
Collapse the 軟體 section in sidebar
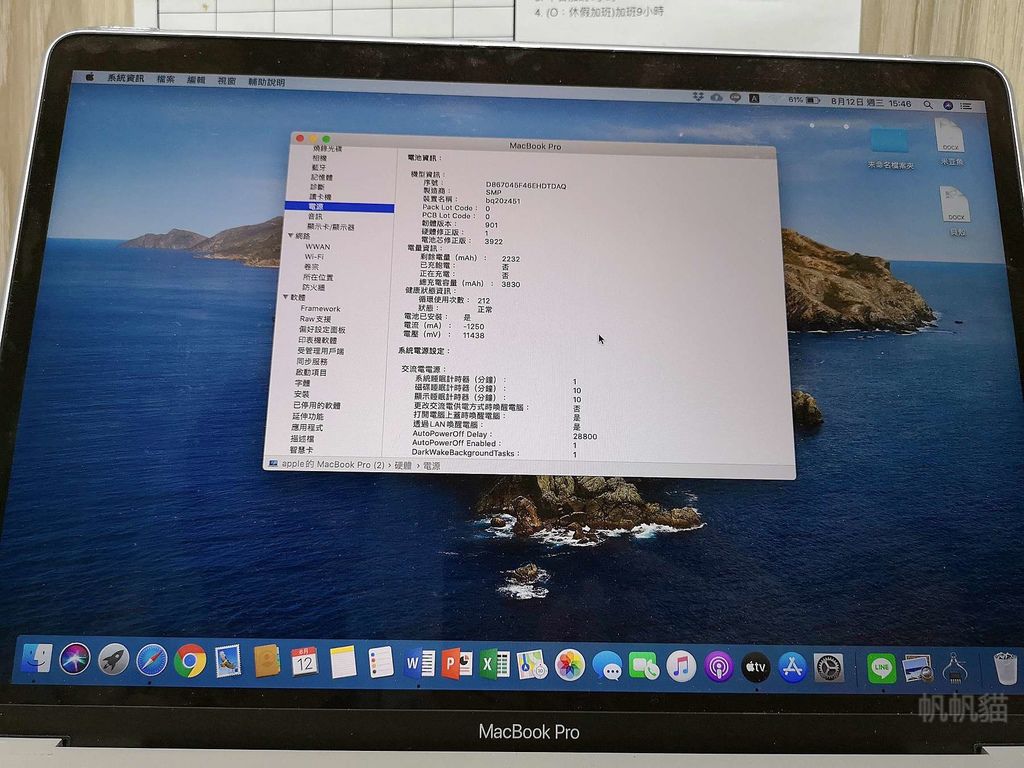[286, 297]
